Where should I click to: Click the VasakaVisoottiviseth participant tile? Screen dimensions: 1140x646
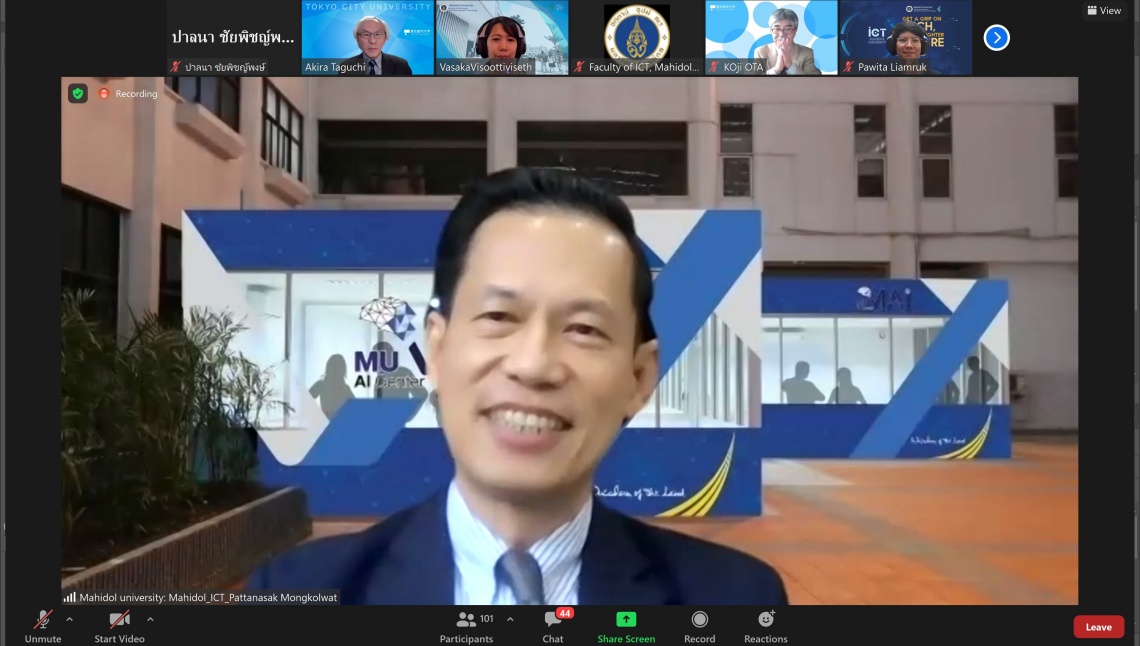(501, 37)
